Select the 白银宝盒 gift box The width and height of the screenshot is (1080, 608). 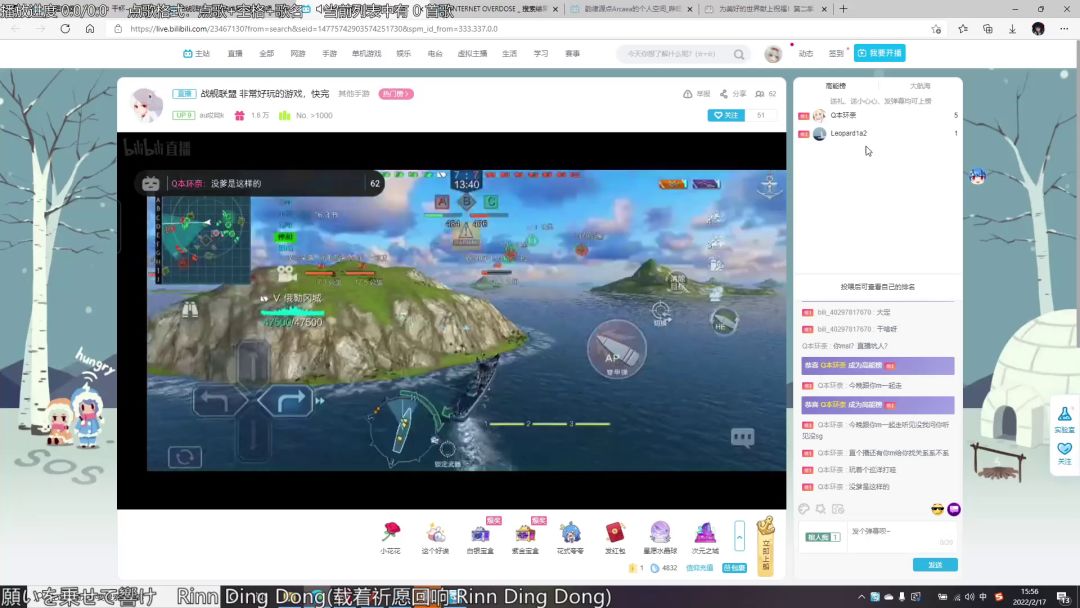click(x=480, y=538)
